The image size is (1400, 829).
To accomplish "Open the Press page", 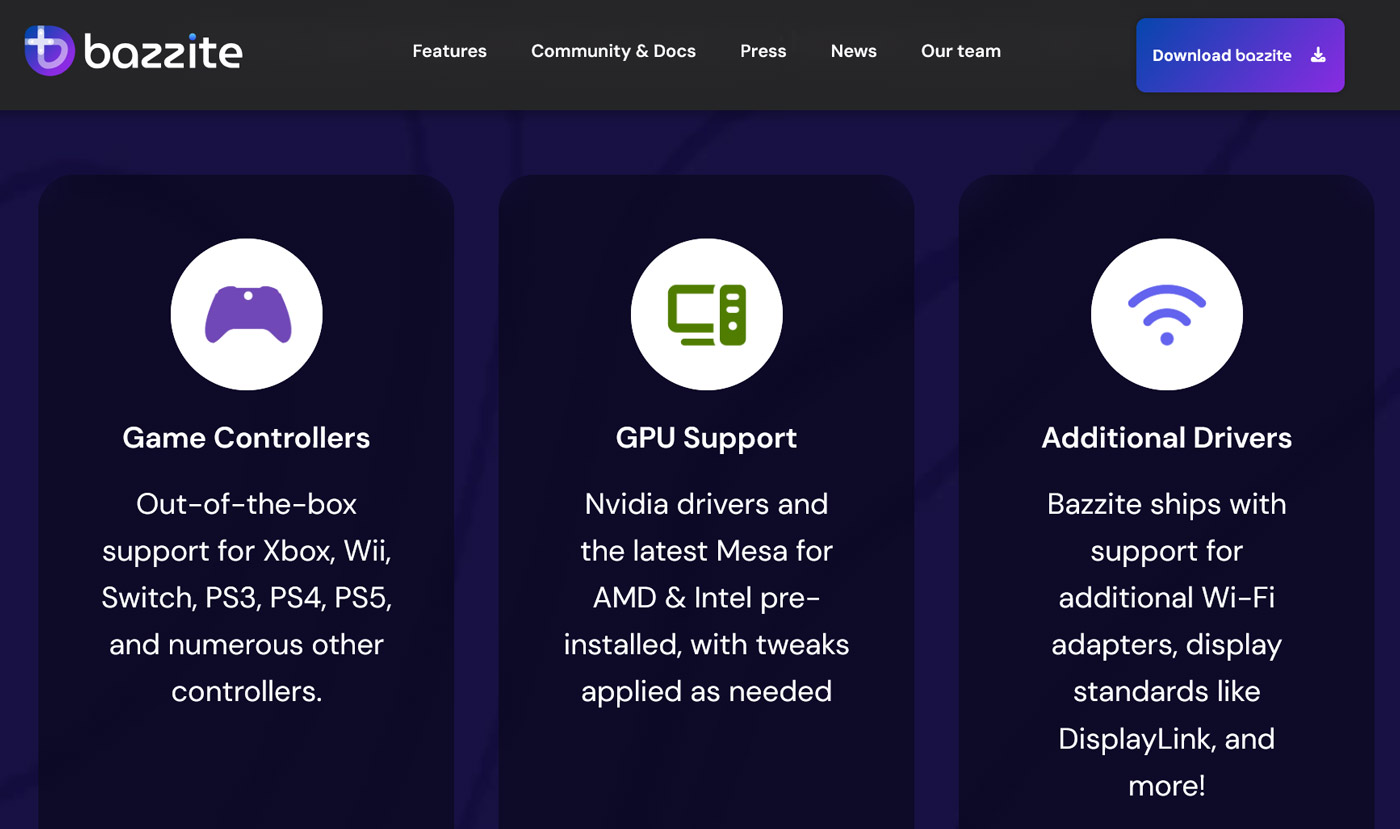I will click(x=763, y=51).
